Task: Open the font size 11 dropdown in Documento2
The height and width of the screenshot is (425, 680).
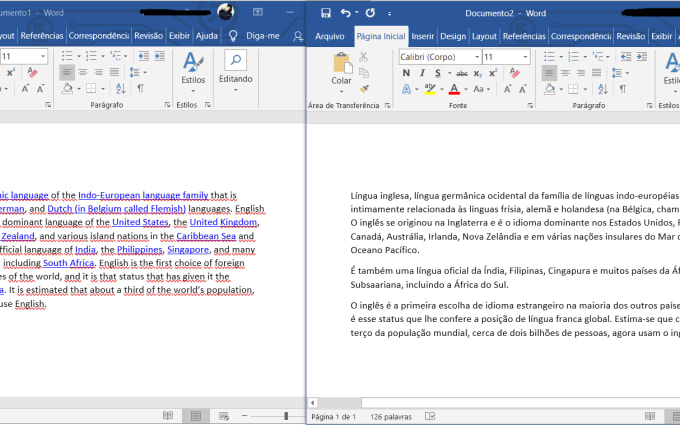Action: [x=525, y=57]
